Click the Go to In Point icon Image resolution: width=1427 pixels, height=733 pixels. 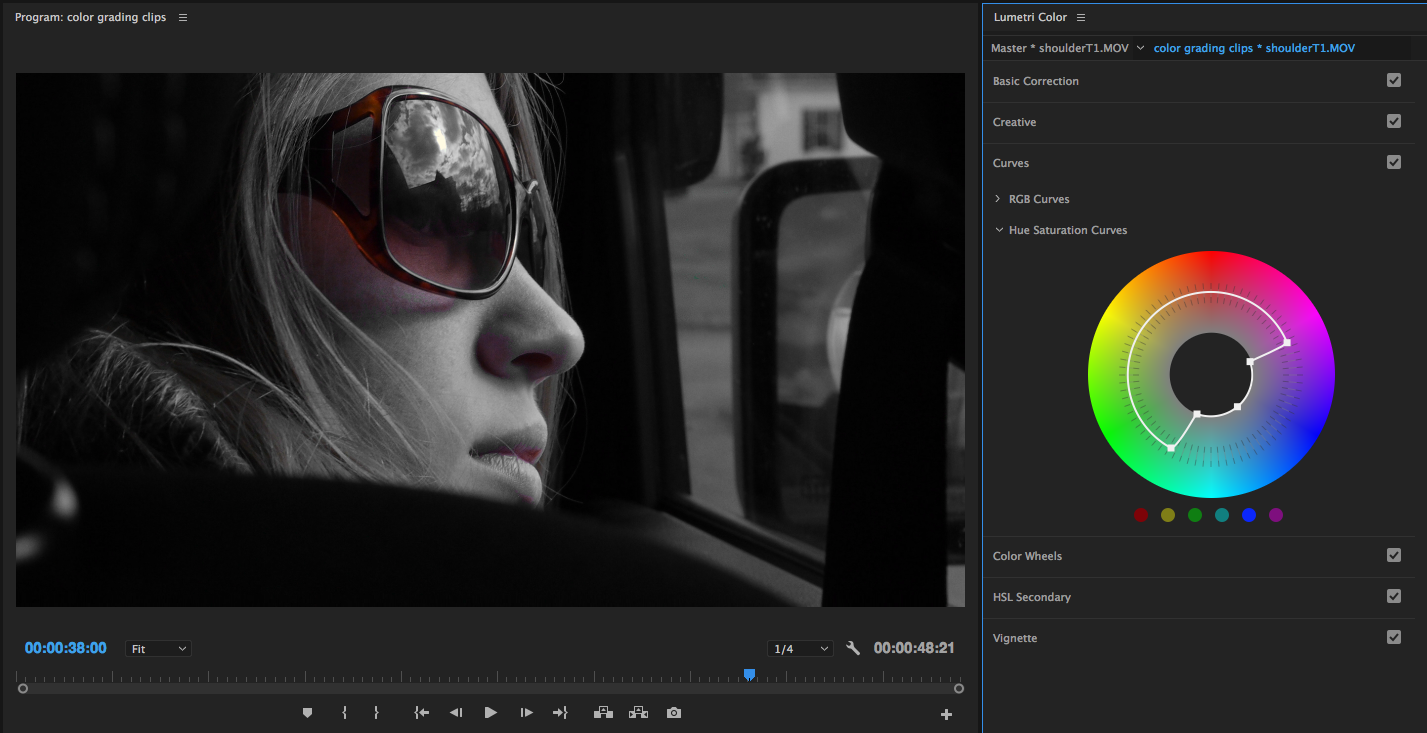coord(421,712)
